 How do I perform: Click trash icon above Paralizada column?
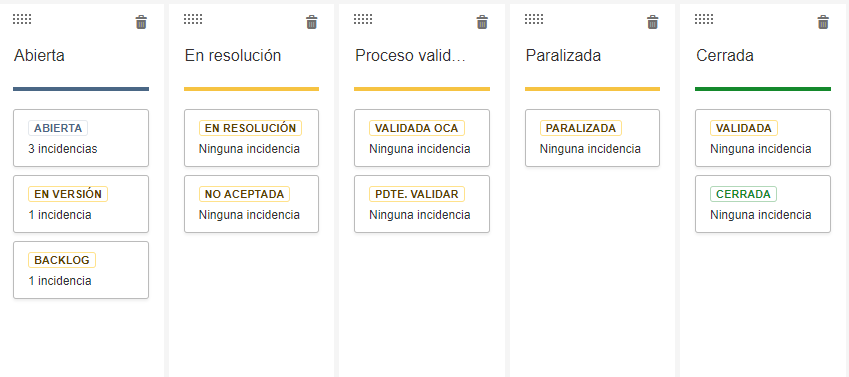point(652,22)
